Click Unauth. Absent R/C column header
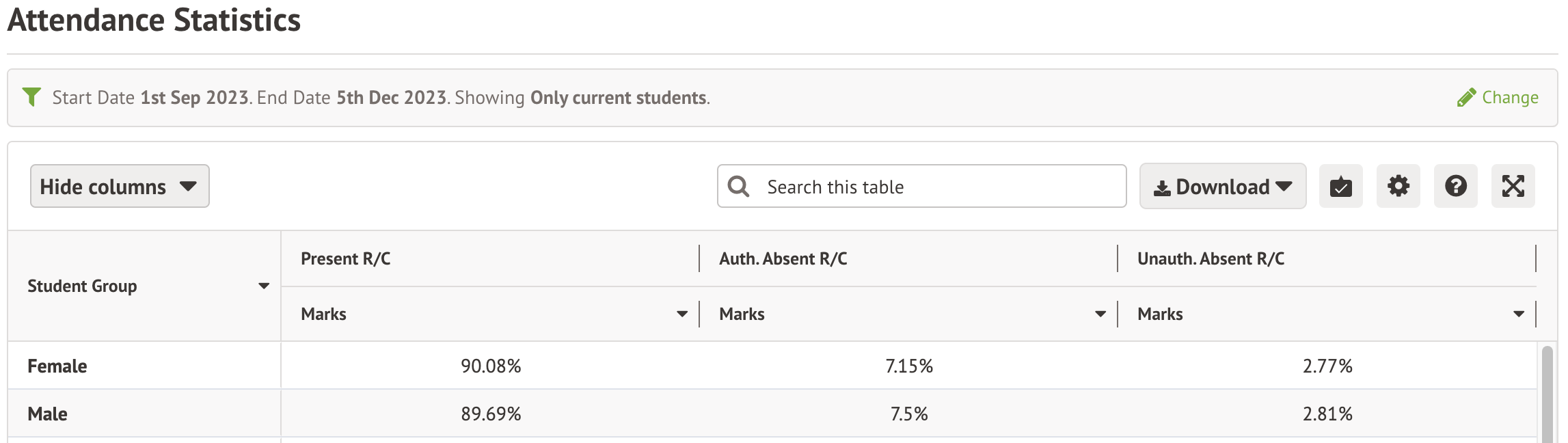This screenshot has height=443, width=1568. pyautogui.click(x=1210, y=258)
